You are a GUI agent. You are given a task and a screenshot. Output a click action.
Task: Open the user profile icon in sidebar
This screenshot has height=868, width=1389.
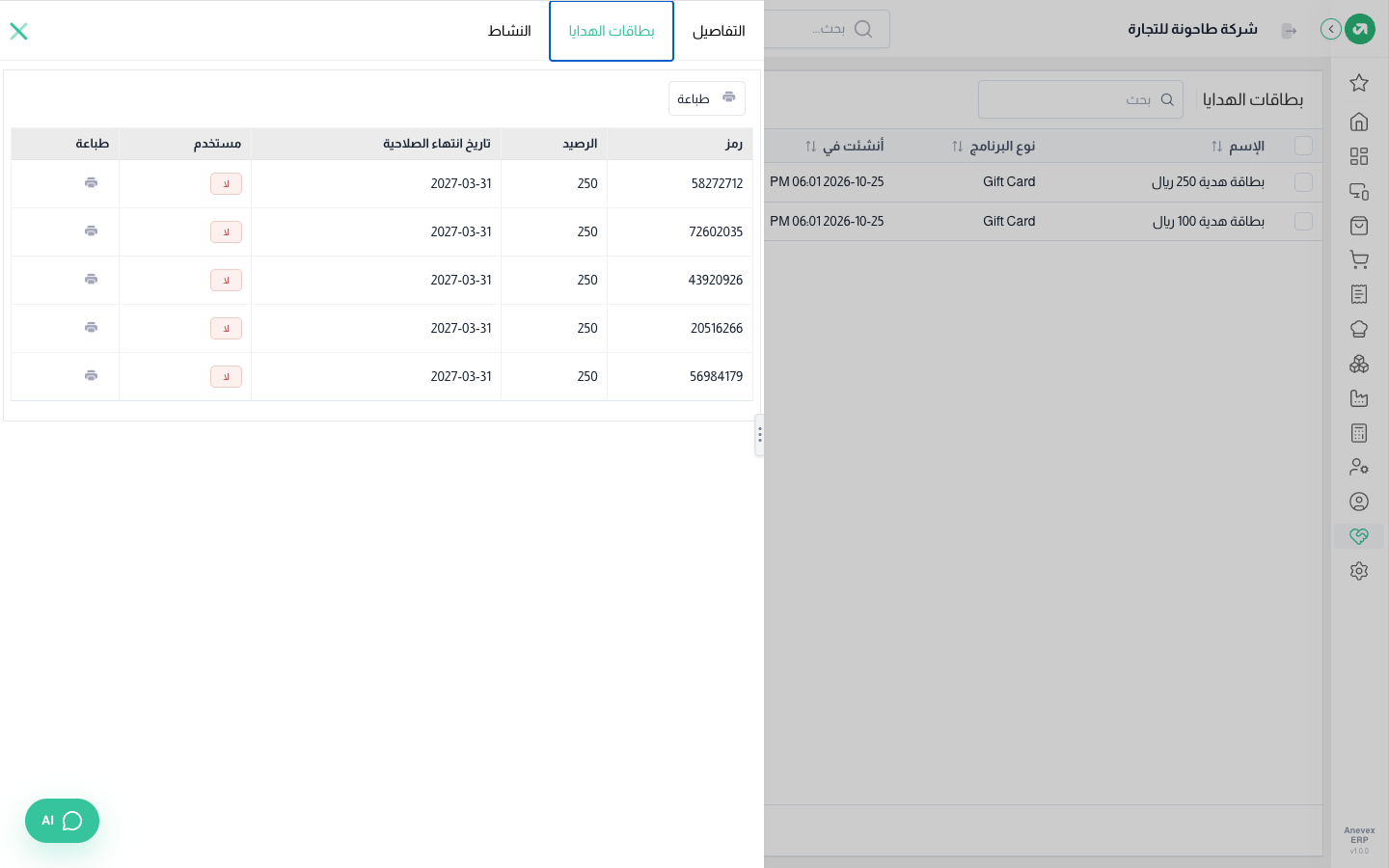1359,502
